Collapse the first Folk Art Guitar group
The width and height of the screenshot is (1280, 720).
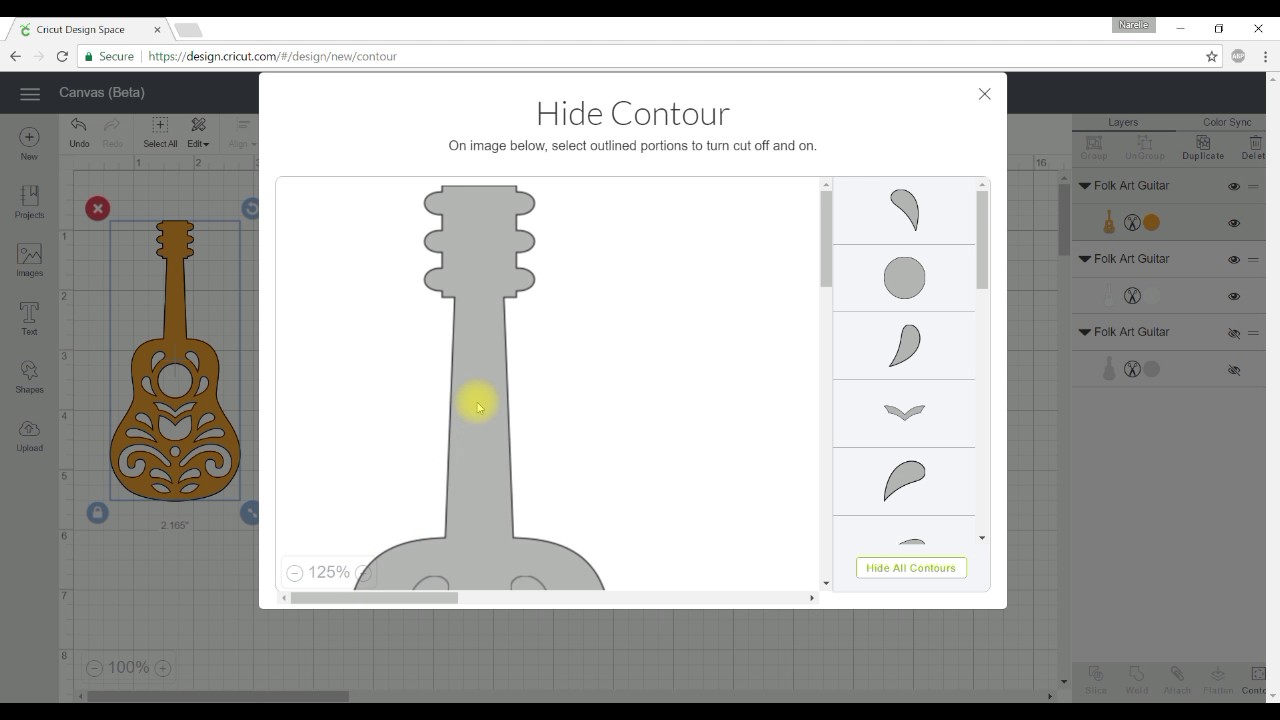click(1085, 186)
